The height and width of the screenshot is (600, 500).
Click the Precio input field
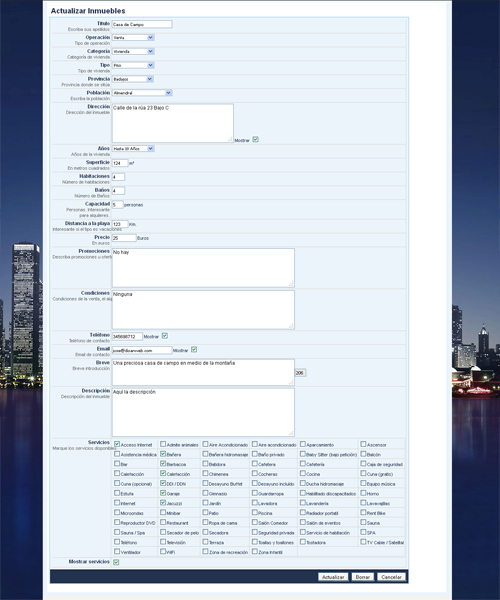tap(124, 238)
